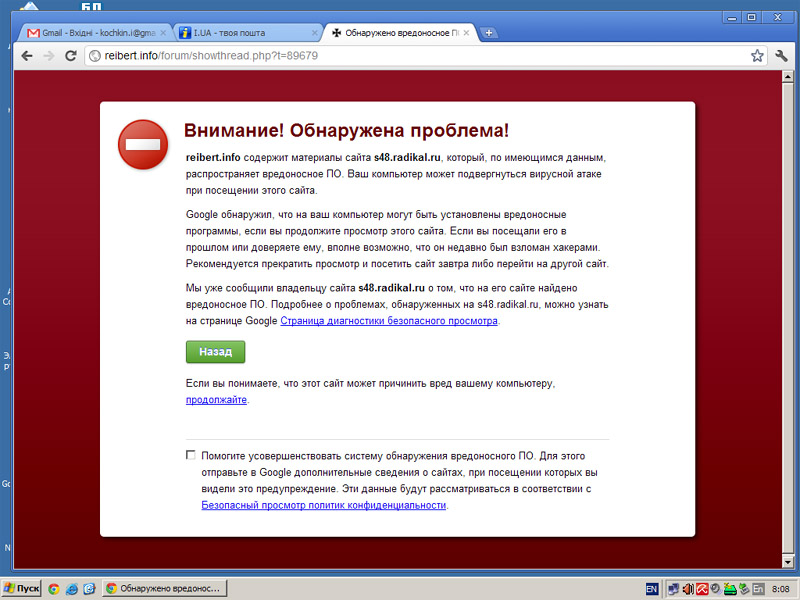This screenshot has width=800, height=600.
Task: Launch Internet Explorer from quick launch
Action: pyautogui.click(x=72, y=589)
